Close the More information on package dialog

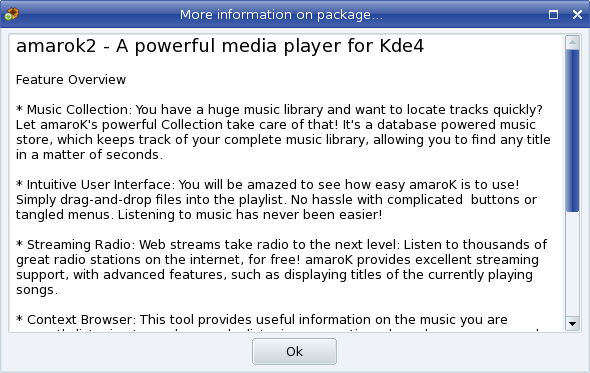click(x=577, y=15)
